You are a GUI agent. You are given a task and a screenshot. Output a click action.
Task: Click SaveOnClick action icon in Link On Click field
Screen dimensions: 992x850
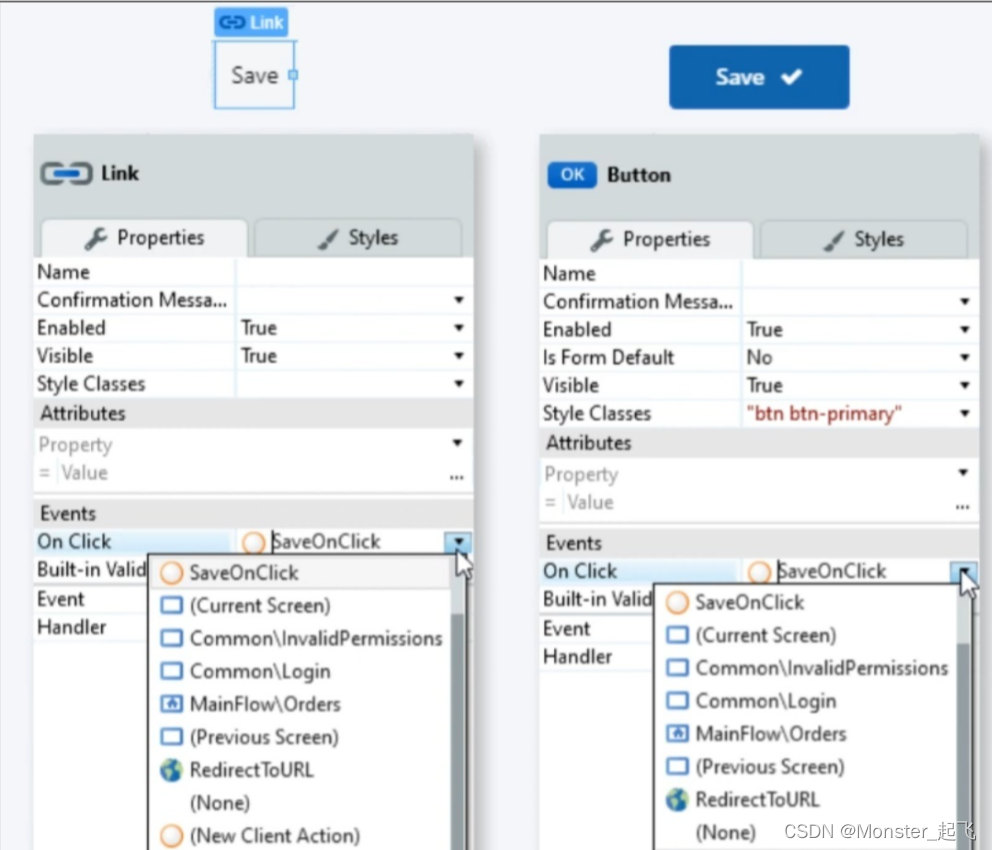click(x=254, y=542)
